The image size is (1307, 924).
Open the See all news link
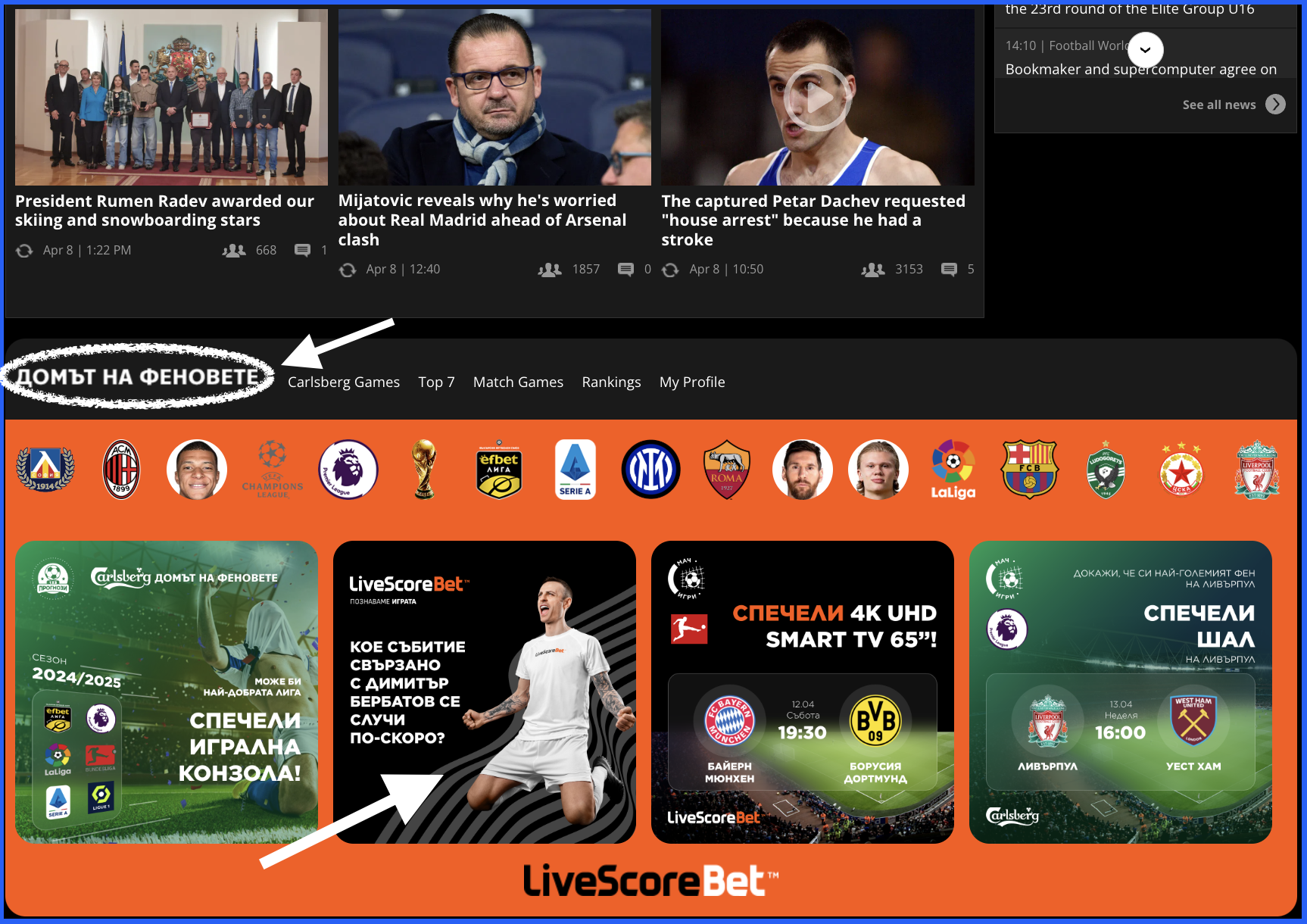pos(1219,105)
